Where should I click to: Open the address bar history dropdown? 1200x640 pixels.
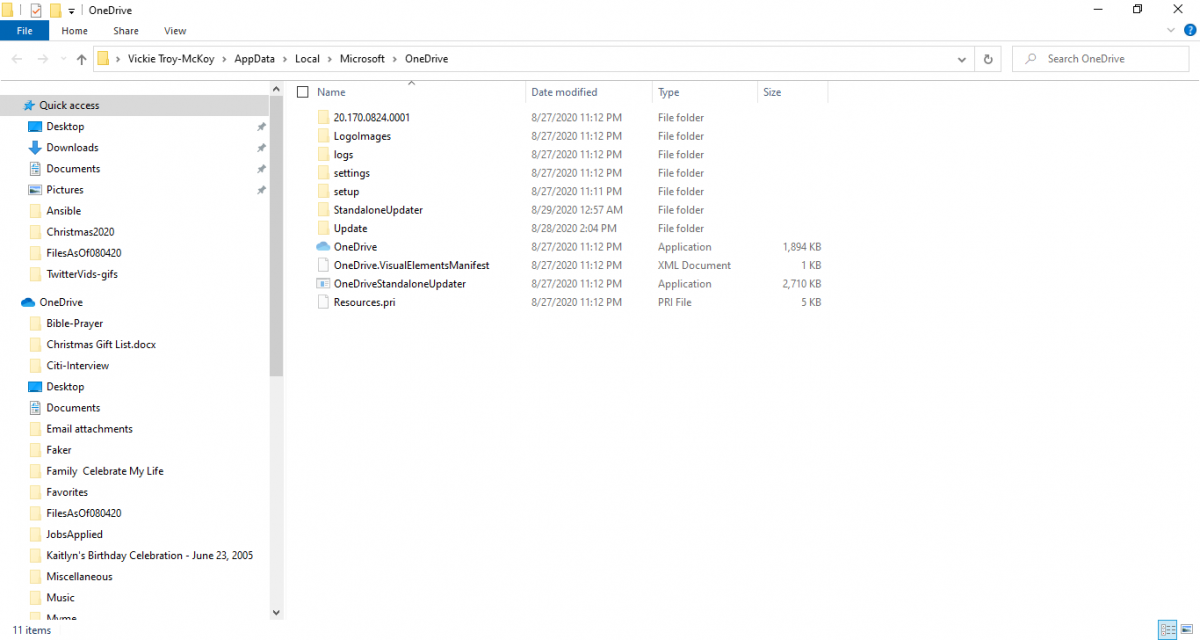click(x=963, y=59)
